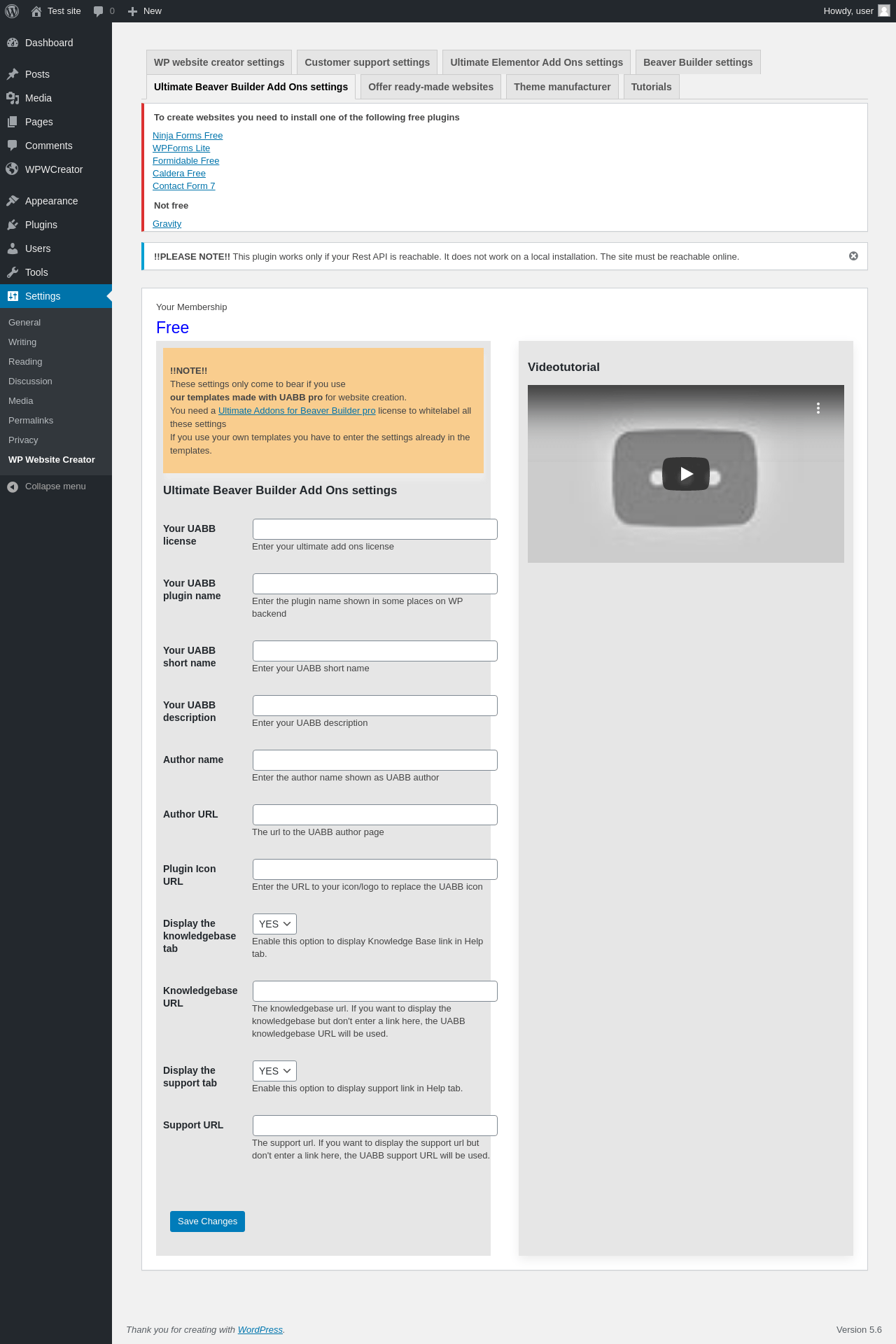This screenshot has height=1344, width=896.
Task: Focus the Your UABB short name field
Action: click(375, 651)
